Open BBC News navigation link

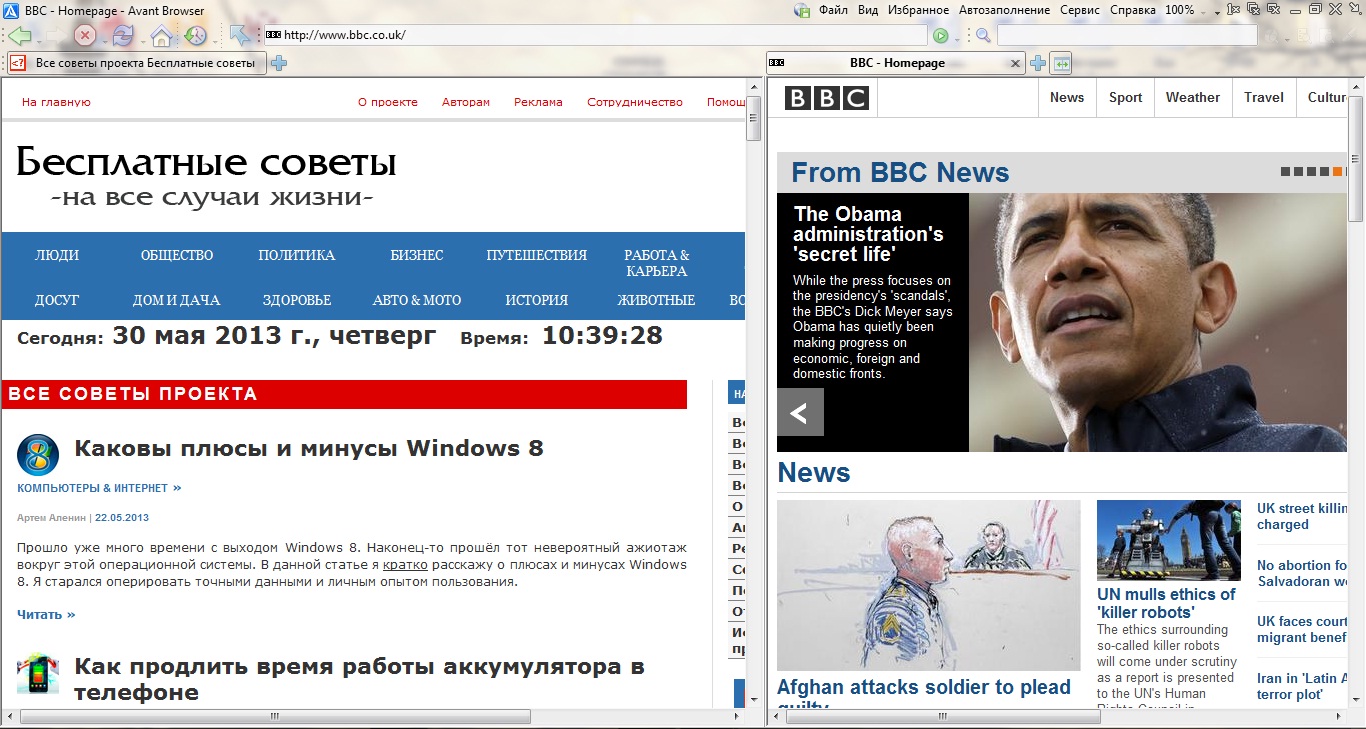click(x=1067, y=98)
